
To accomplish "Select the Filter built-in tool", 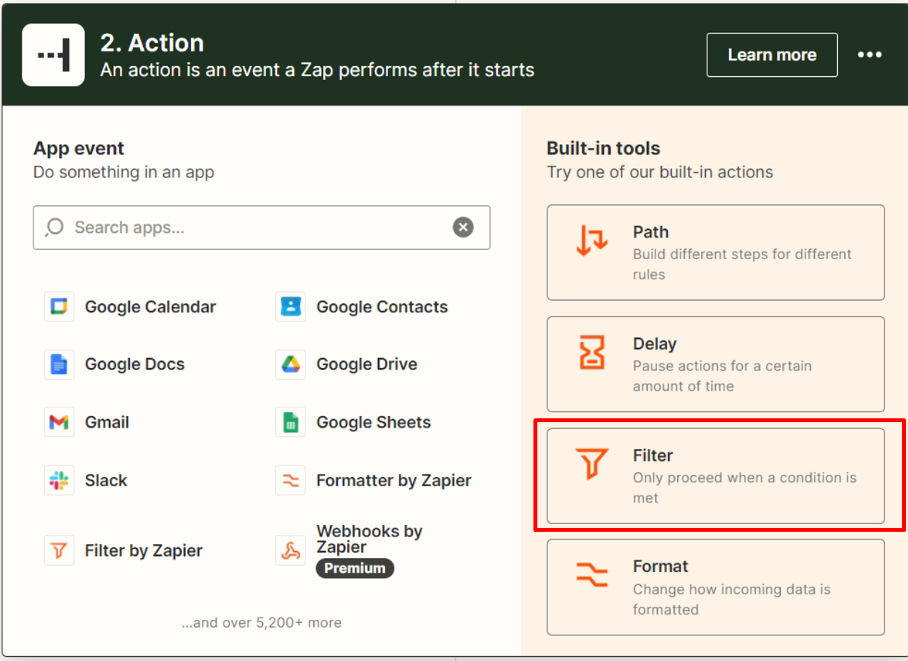I will pos(715,475).
